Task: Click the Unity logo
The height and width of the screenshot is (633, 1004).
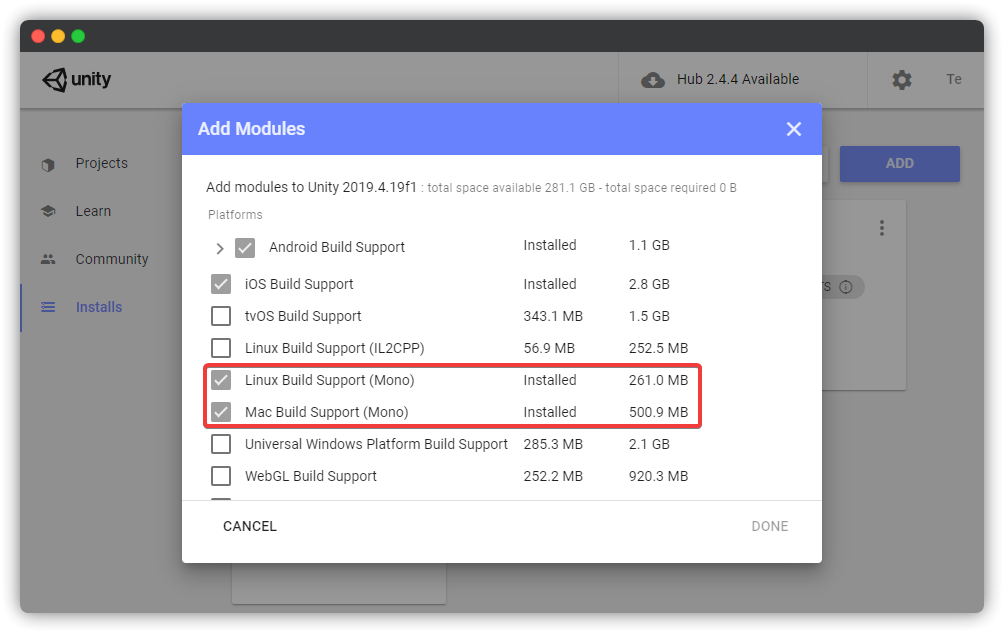Action: click(x=76, y=79)
